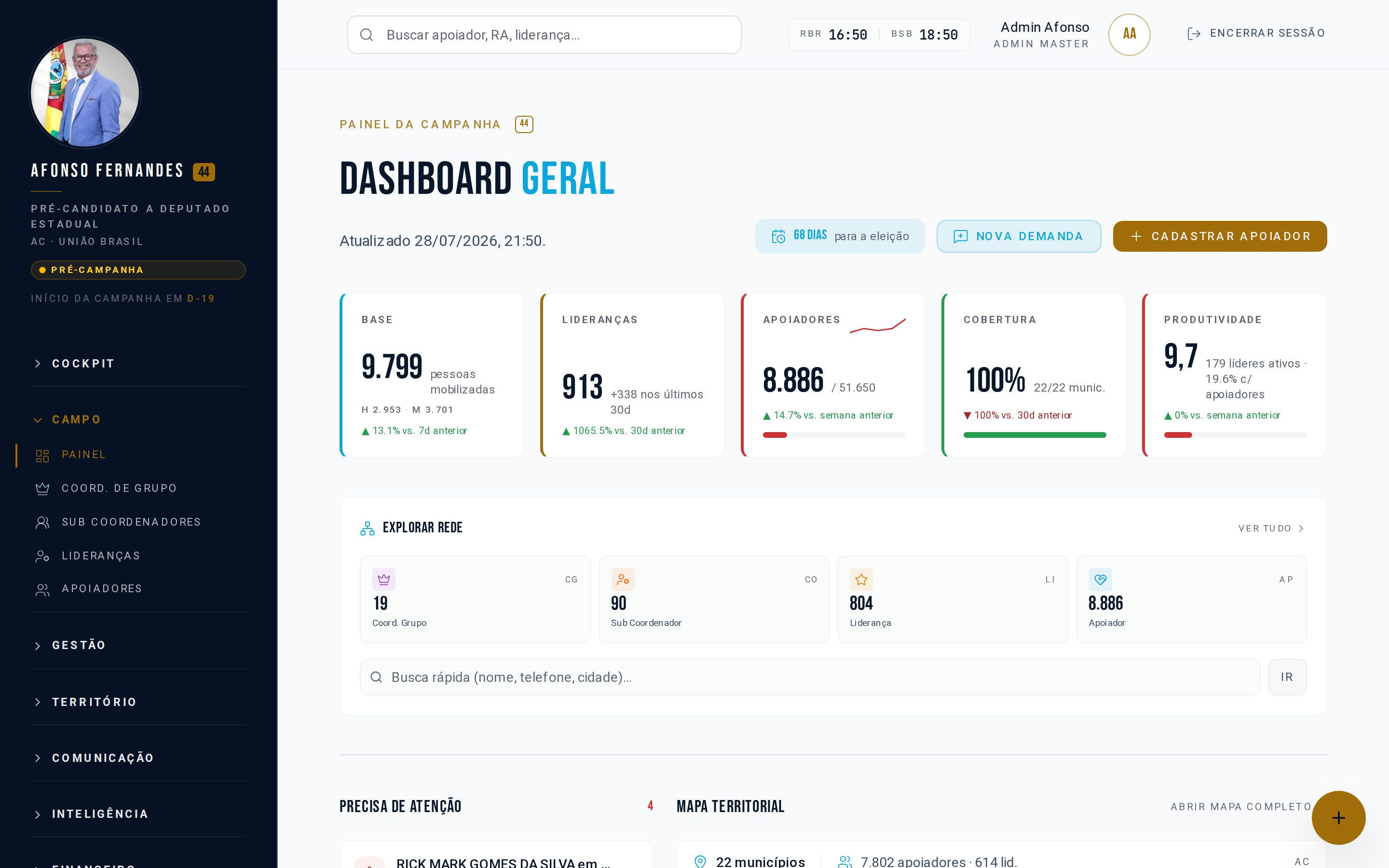Click the heart-handshake icon in Apoiador card
This screenshot has width=1389, height=868.
tap(1100, 579)
